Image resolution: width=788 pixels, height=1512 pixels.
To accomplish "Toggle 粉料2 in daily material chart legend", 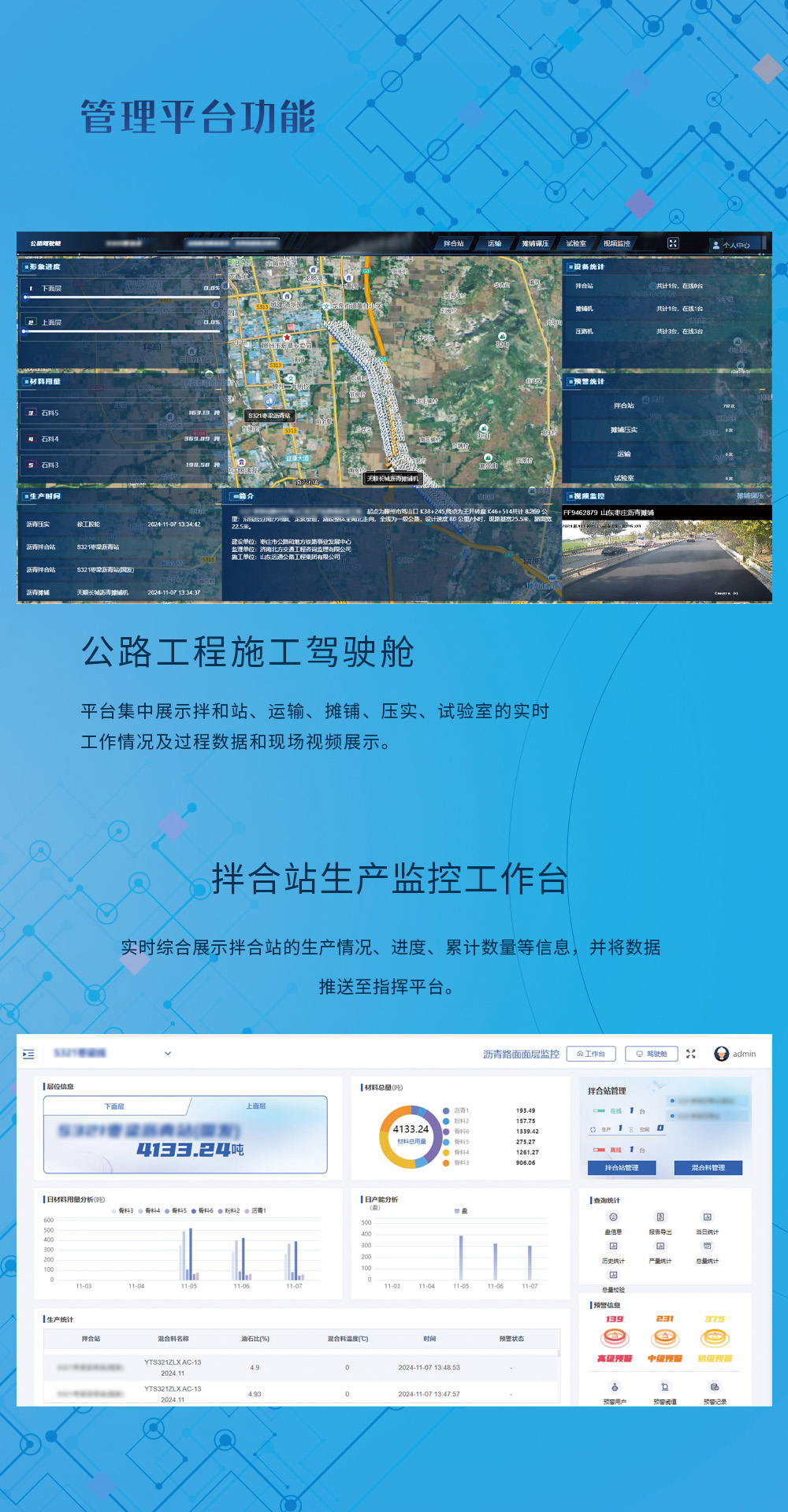I will click(229, 1210).
